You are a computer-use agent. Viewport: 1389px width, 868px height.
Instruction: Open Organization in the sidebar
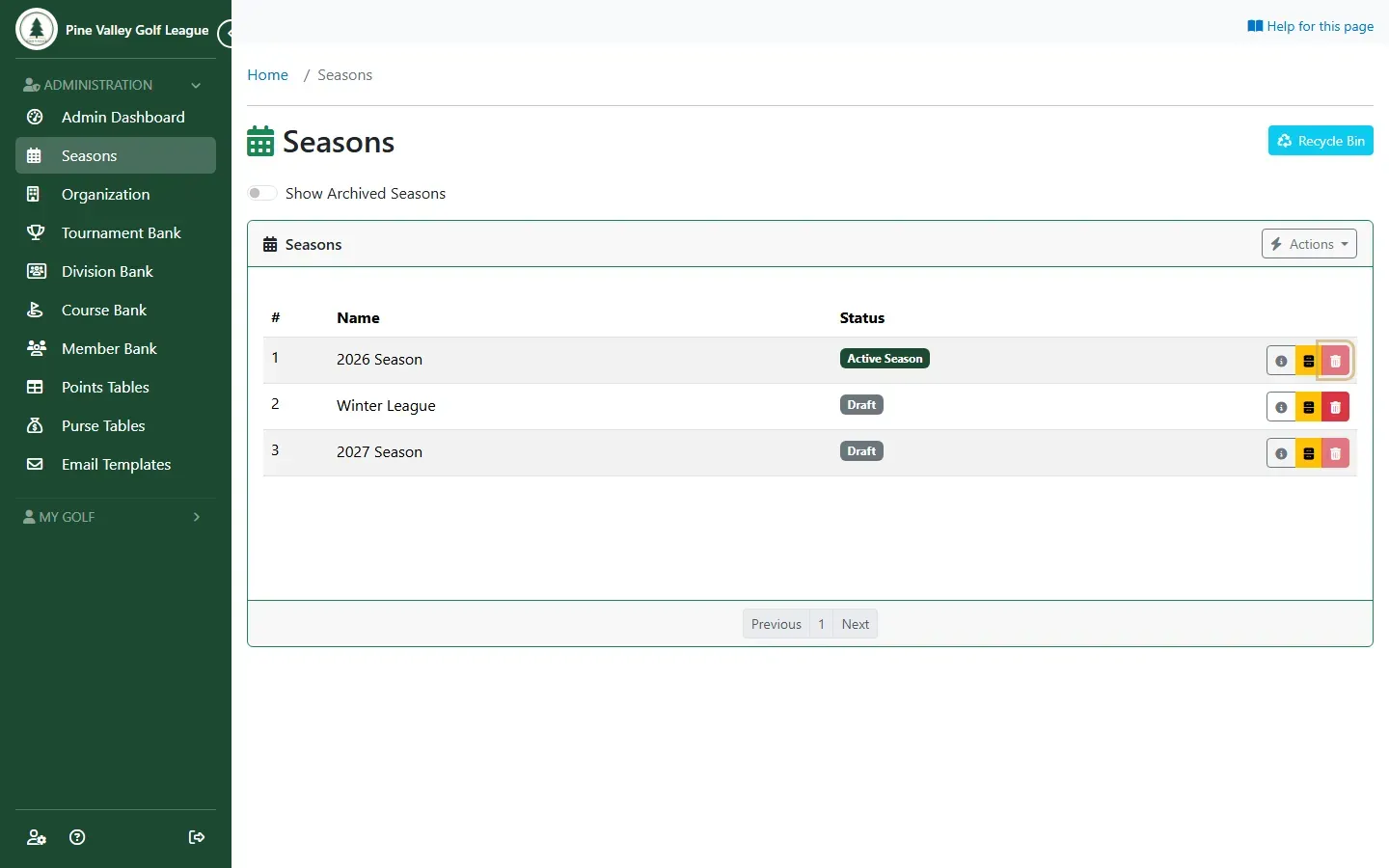116,194
